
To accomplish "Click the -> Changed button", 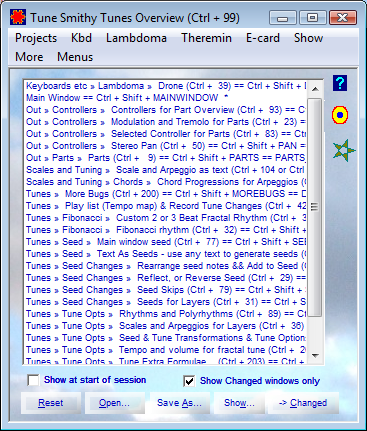I will click(303, 403).
